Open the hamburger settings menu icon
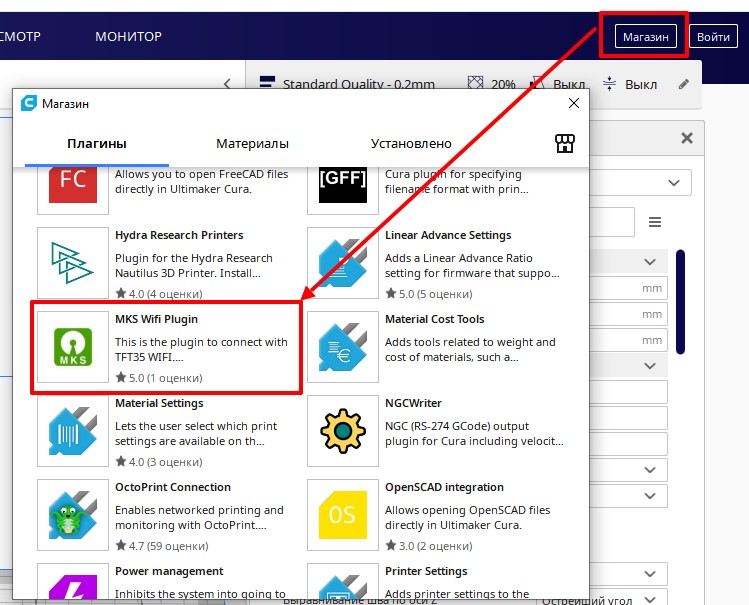 pyautogui.click(x=655, y=222)
